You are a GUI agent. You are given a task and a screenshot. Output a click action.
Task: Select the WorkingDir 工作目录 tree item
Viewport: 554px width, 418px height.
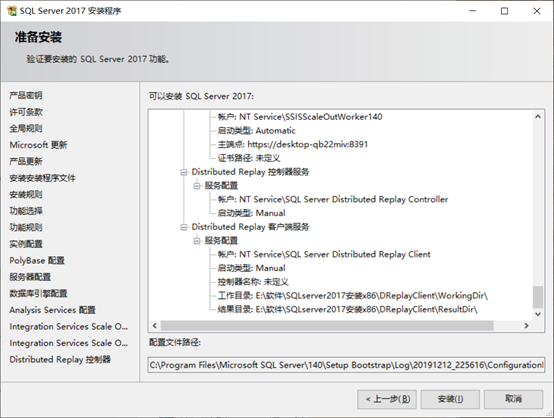[x=353, y=296]
